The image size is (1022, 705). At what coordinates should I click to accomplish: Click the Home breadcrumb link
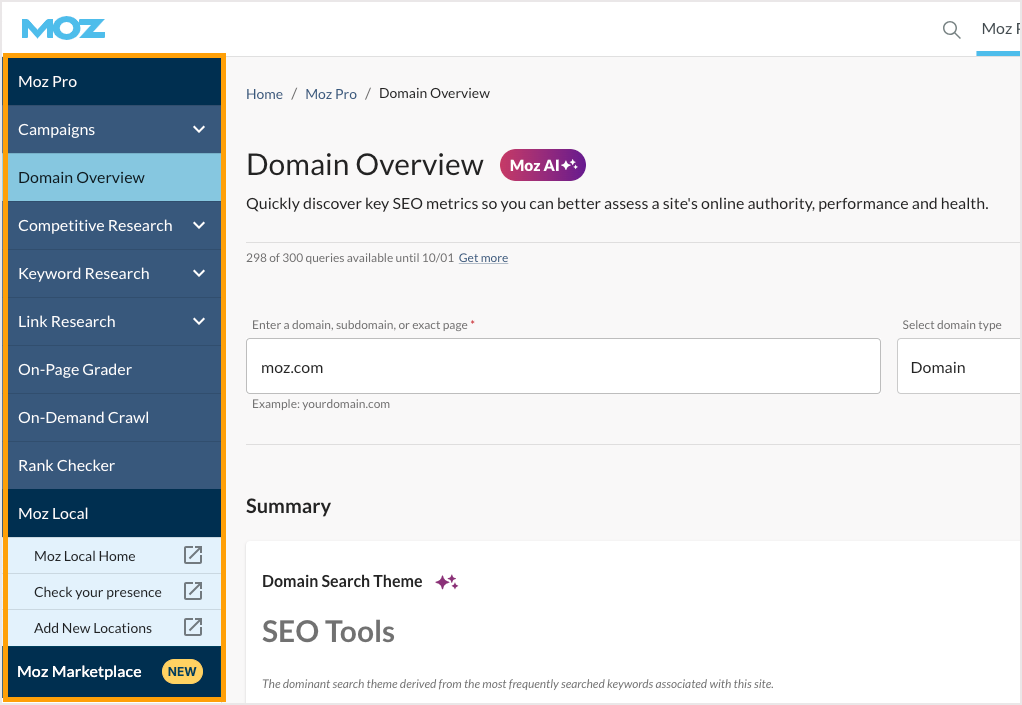pyautogui.click(x=264, y=94)
